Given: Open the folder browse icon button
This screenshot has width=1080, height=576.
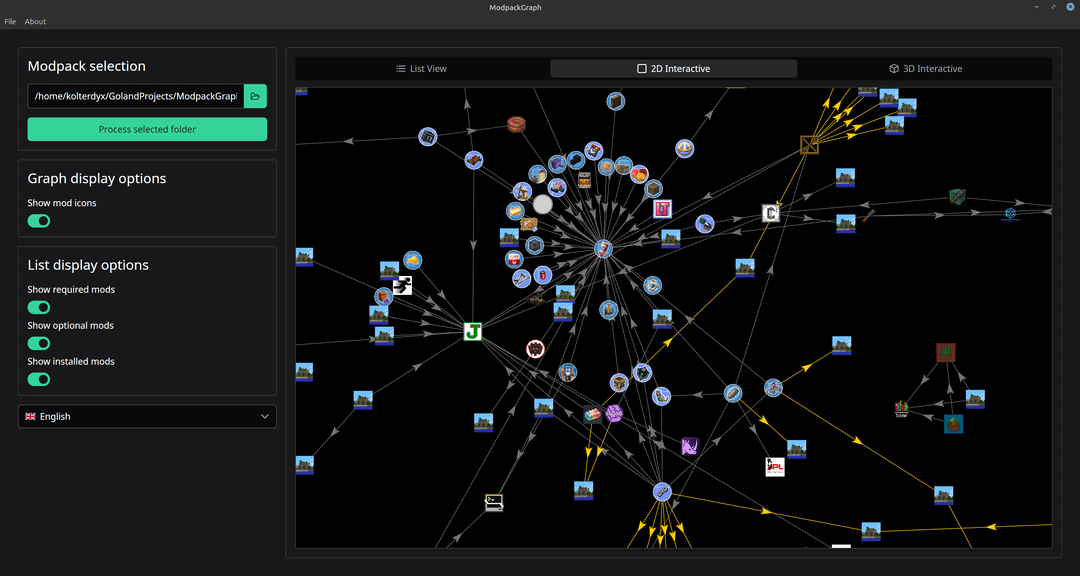Looking at the screenshot, I should click(255, 96).
